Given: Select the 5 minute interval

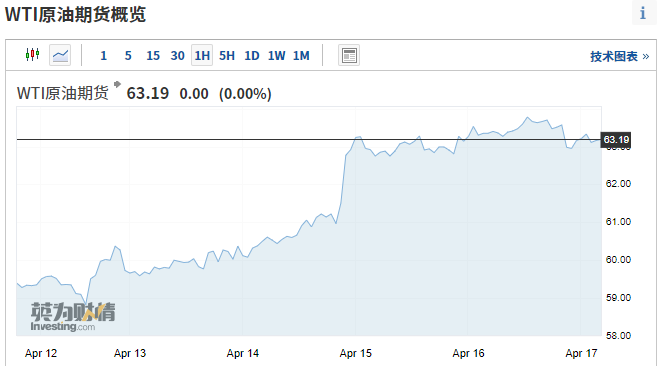Looking at the screenshot, I should coord(128,56).
